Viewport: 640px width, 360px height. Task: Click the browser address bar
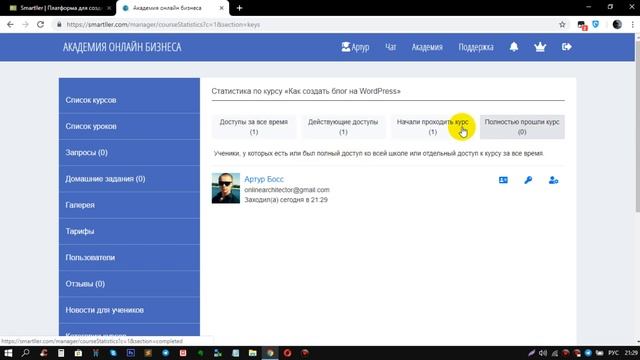click(x=306, y=24)
